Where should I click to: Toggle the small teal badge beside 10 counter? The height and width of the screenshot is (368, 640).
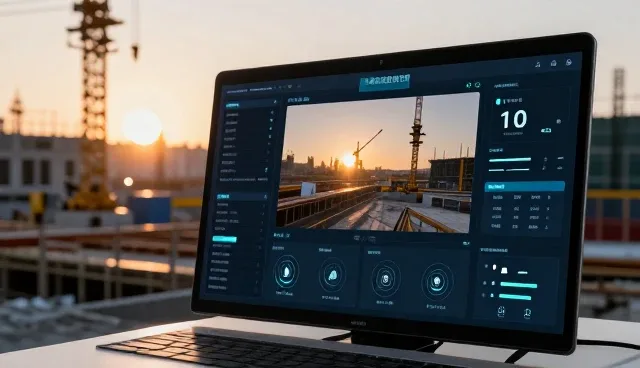point(546,131)
